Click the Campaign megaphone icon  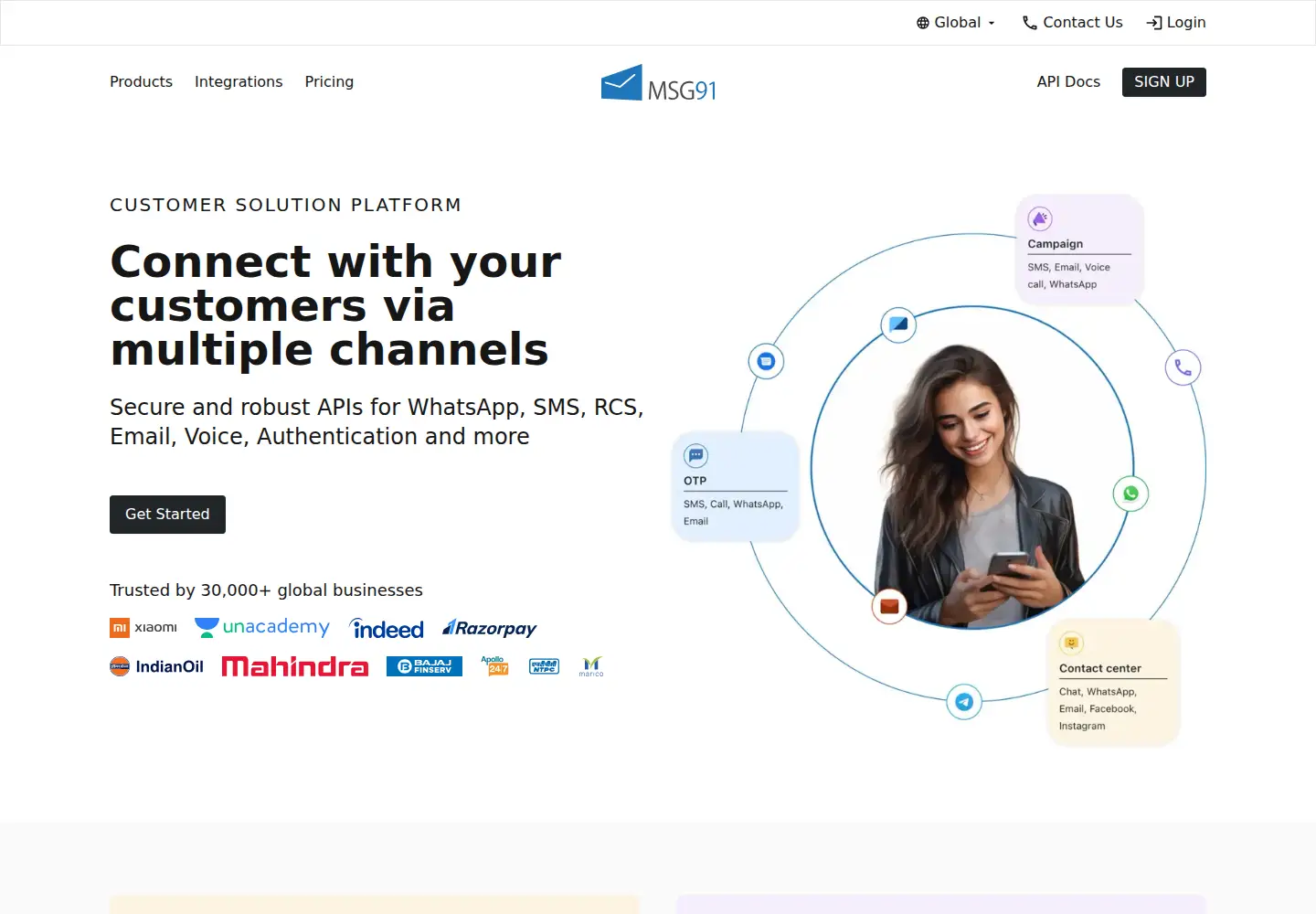point(1040,218)
